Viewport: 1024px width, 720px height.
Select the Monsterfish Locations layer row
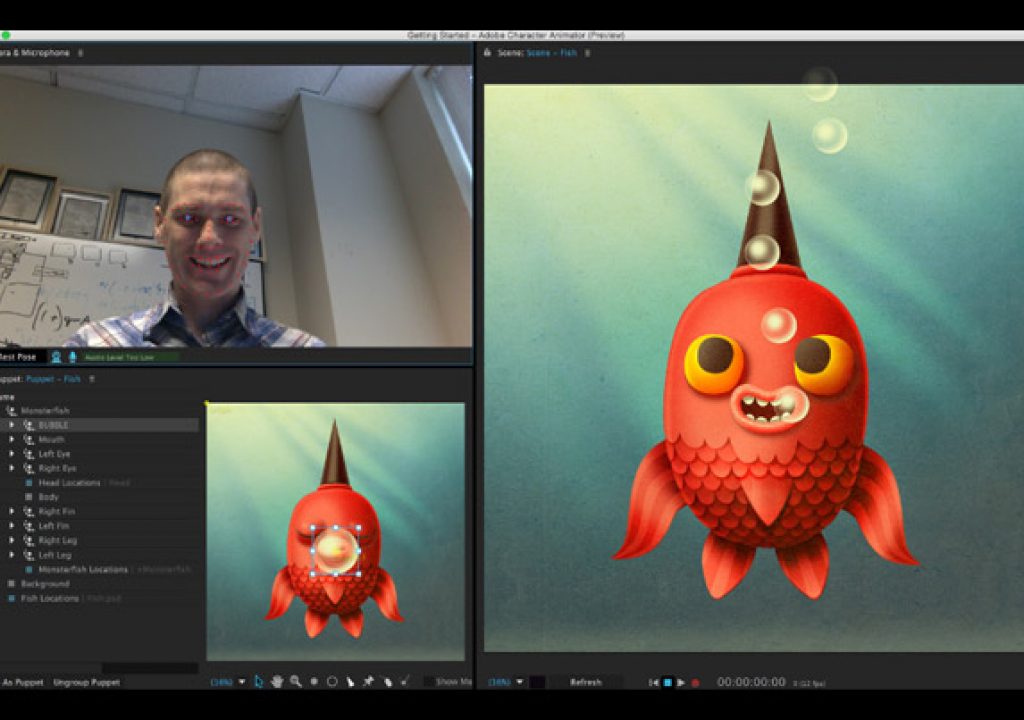pos(99,569)
